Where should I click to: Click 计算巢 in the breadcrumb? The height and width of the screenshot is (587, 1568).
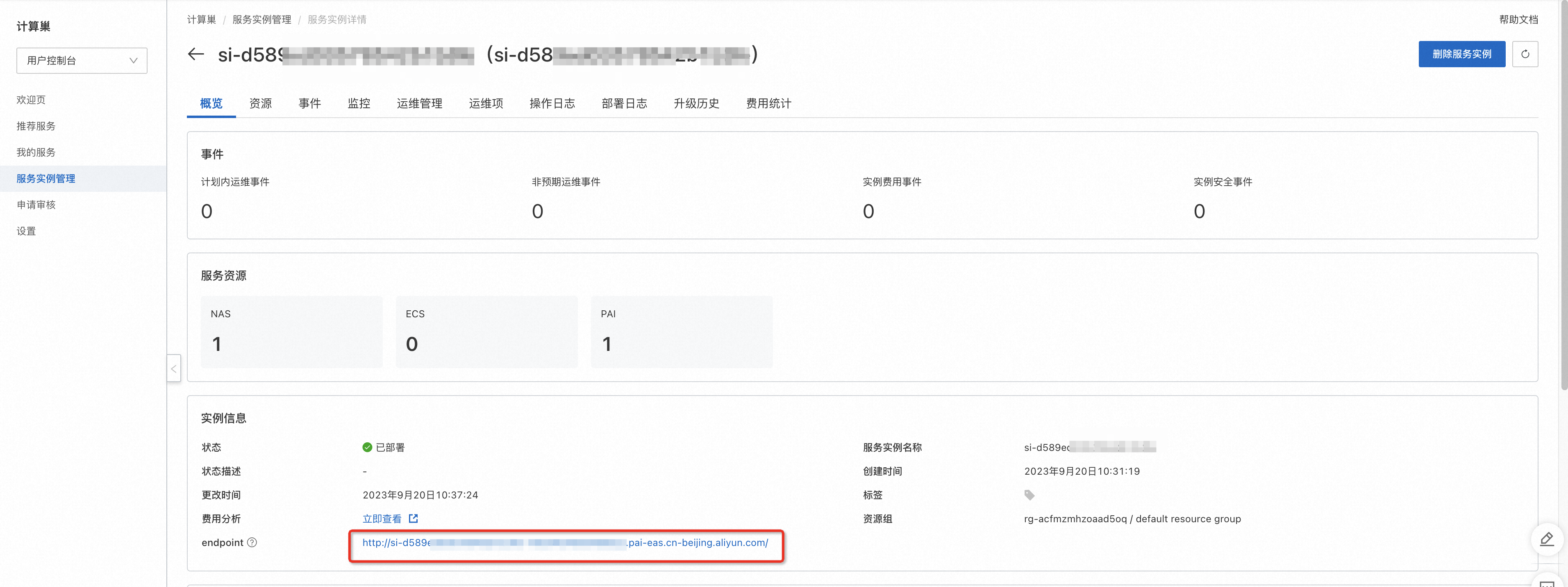[x=202, y=20]
